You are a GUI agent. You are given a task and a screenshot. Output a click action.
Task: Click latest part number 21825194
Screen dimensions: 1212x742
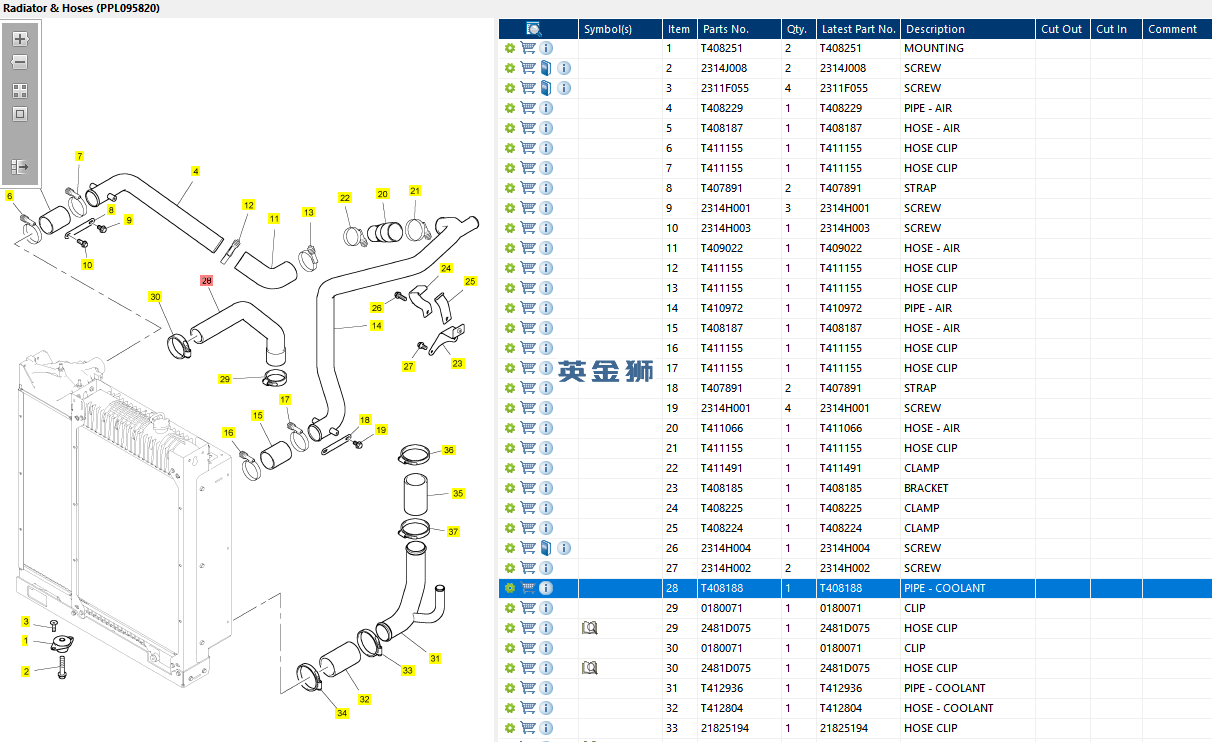click(x=844, y=728)
